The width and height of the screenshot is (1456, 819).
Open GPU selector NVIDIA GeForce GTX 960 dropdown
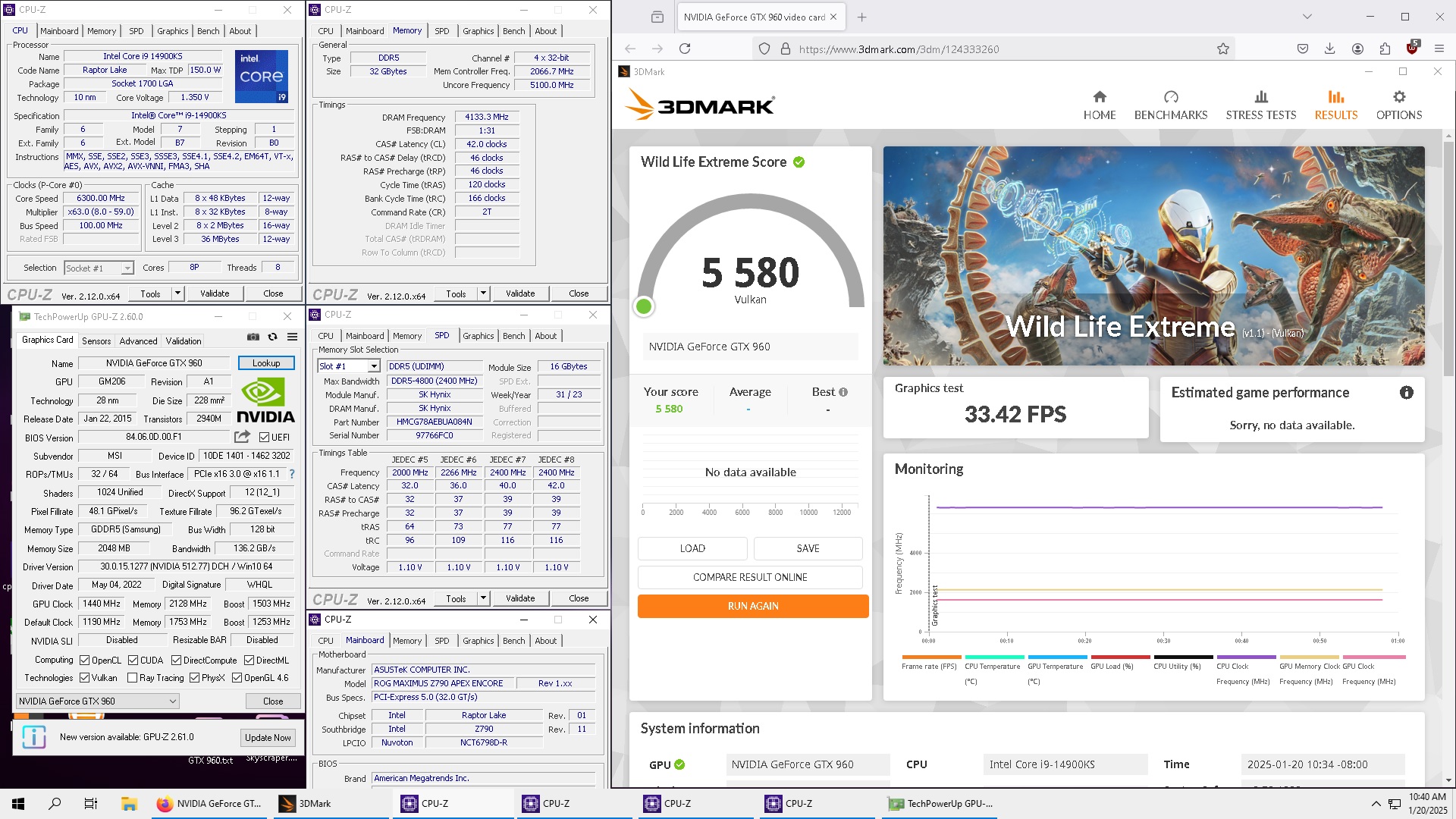click(x=97, y=701)
